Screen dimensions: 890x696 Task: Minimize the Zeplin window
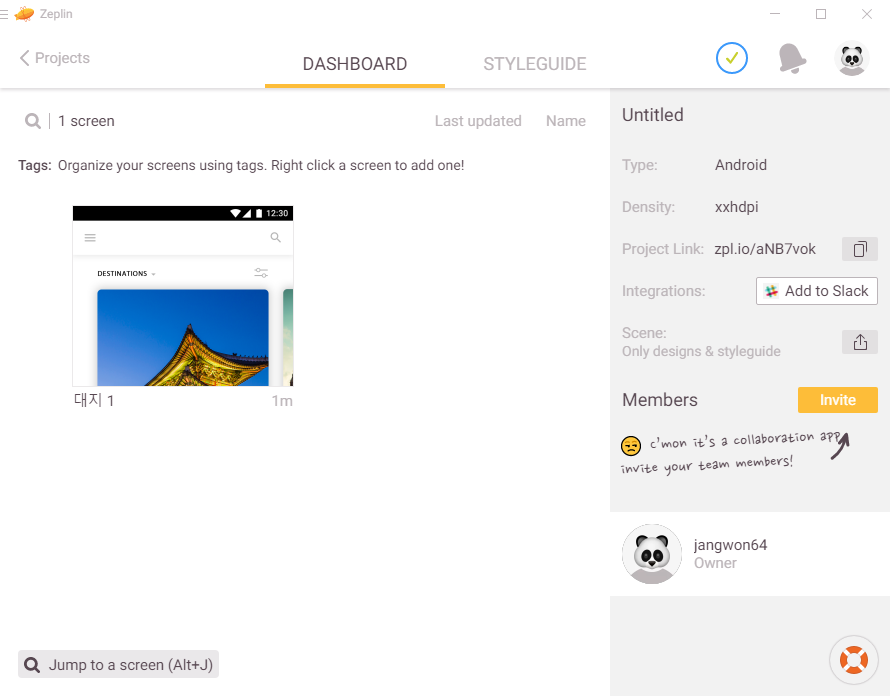(775, 14)
